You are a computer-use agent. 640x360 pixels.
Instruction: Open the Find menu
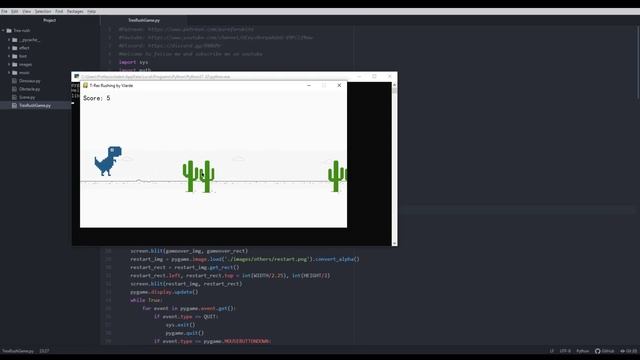click(59, 11)
